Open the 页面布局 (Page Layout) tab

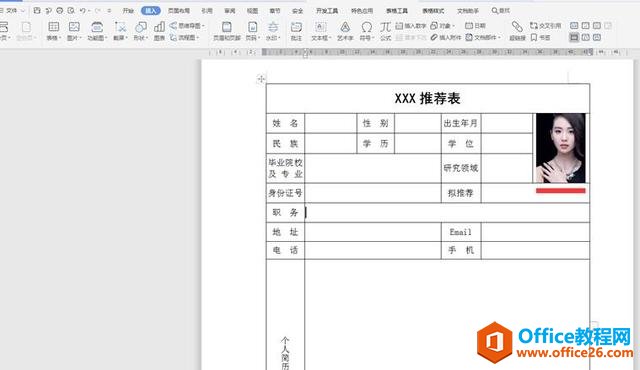click(179, 11)
